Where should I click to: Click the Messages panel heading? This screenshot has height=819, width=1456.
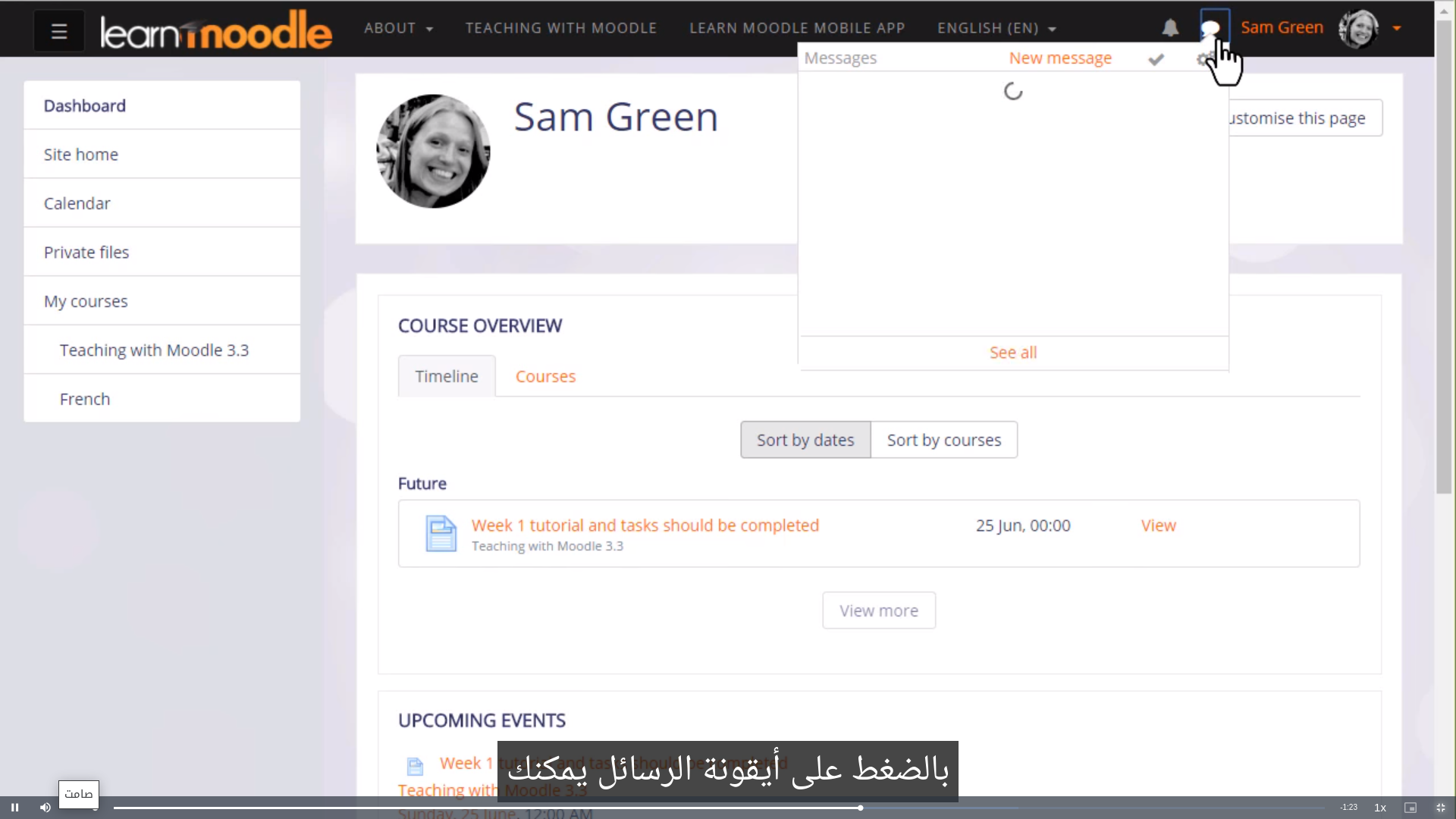click(x=840, y=58)
